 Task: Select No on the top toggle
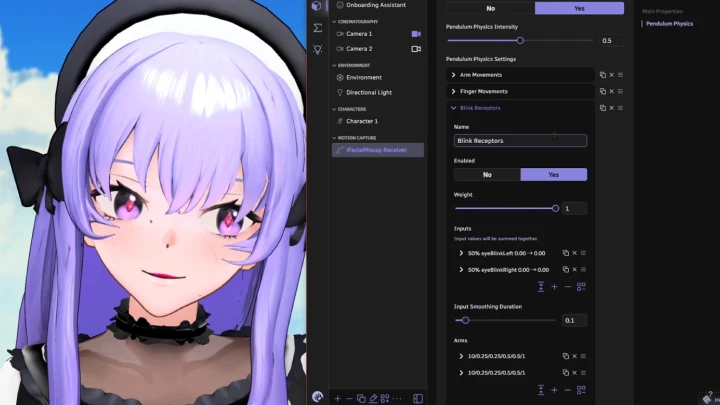pyautogui.click(x=490, y=8)
